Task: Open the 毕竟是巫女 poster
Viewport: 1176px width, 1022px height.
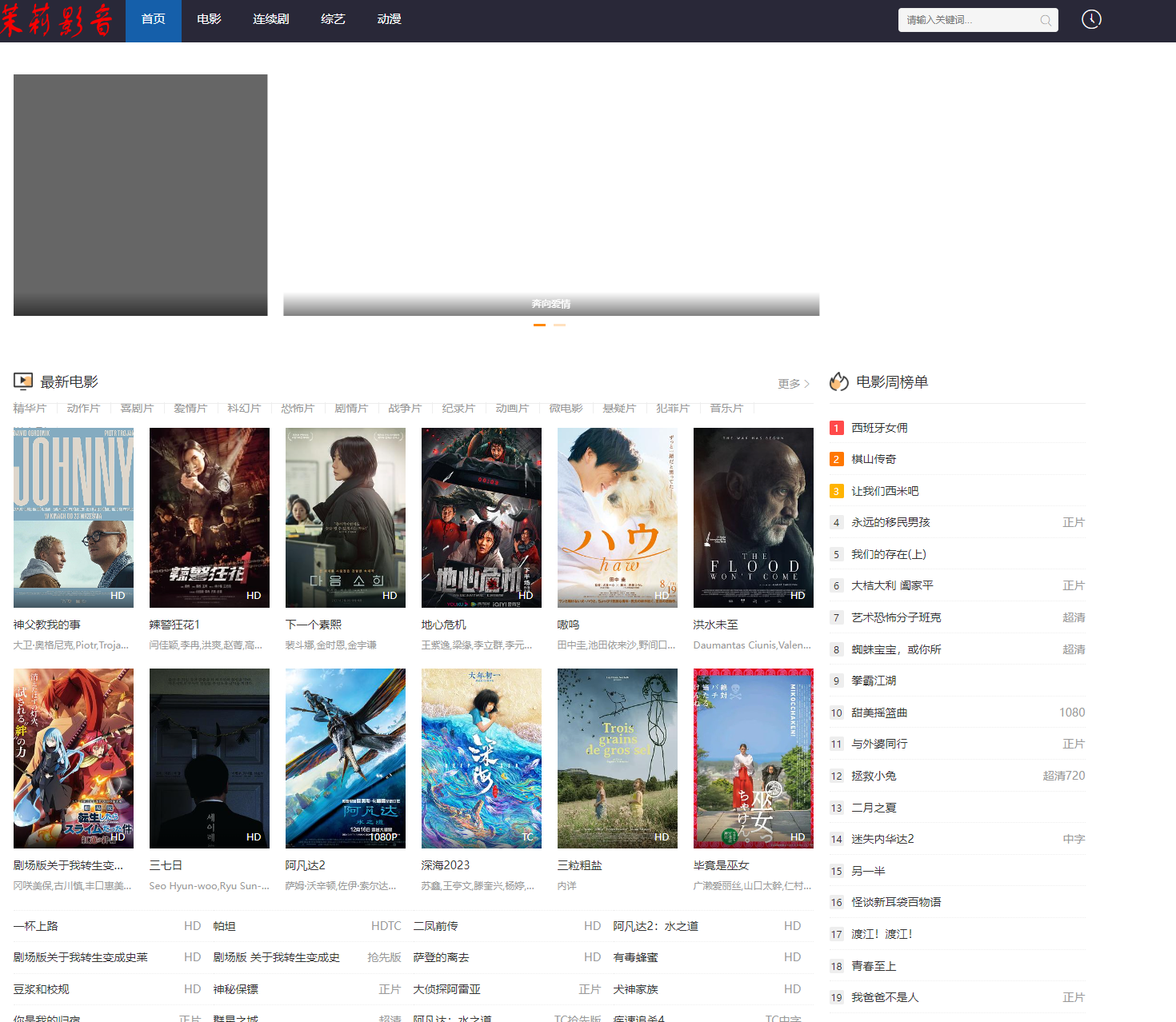Action: pos(754,758)
